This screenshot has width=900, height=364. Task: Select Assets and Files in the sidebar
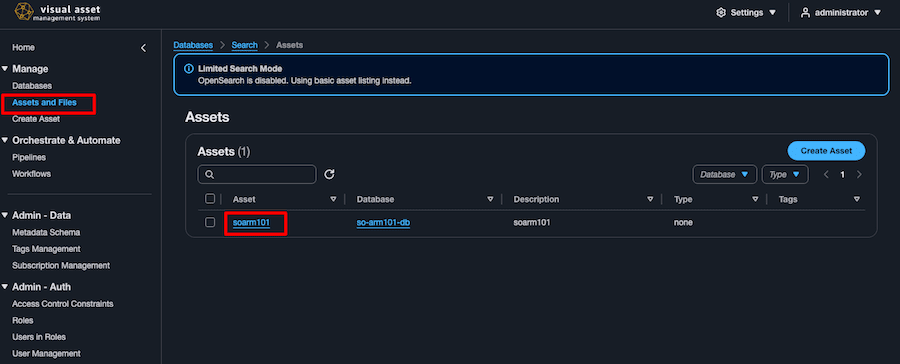coord(44,103)
